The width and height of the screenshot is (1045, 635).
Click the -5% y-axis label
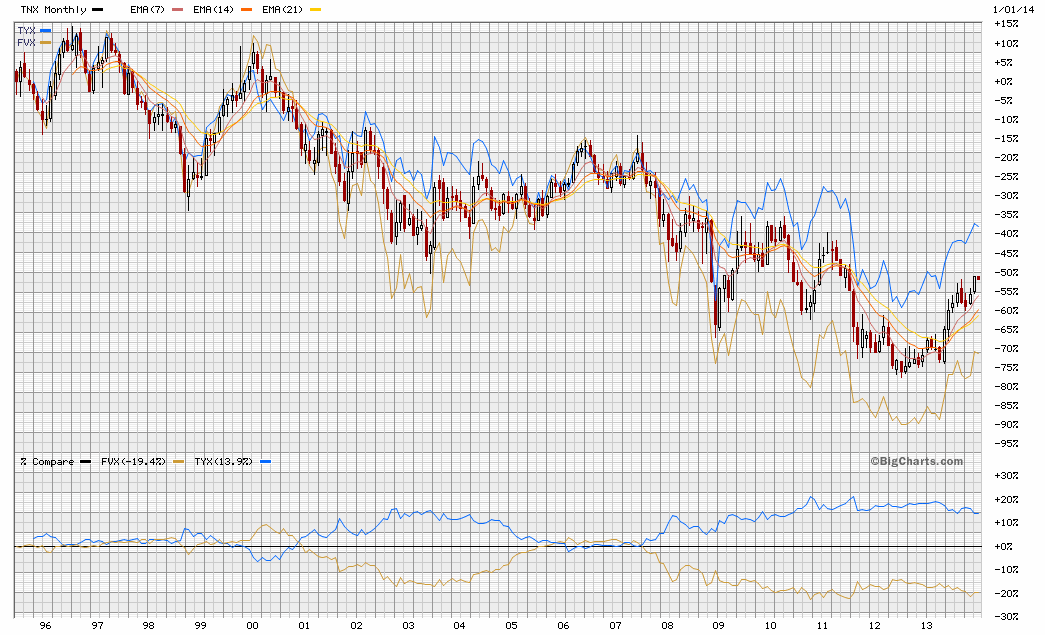coord(1004,101)
